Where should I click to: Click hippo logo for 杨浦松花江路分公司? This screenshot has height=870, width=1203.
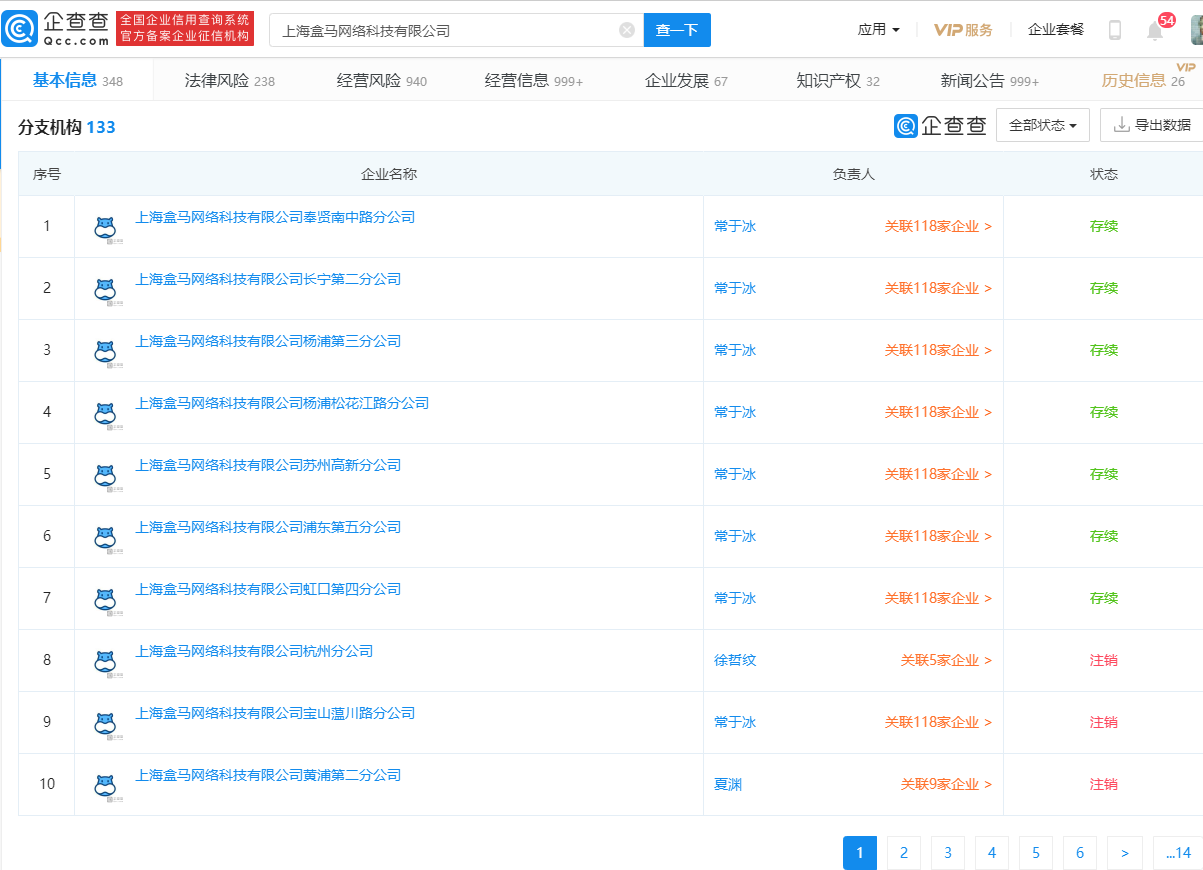(105, 414)
